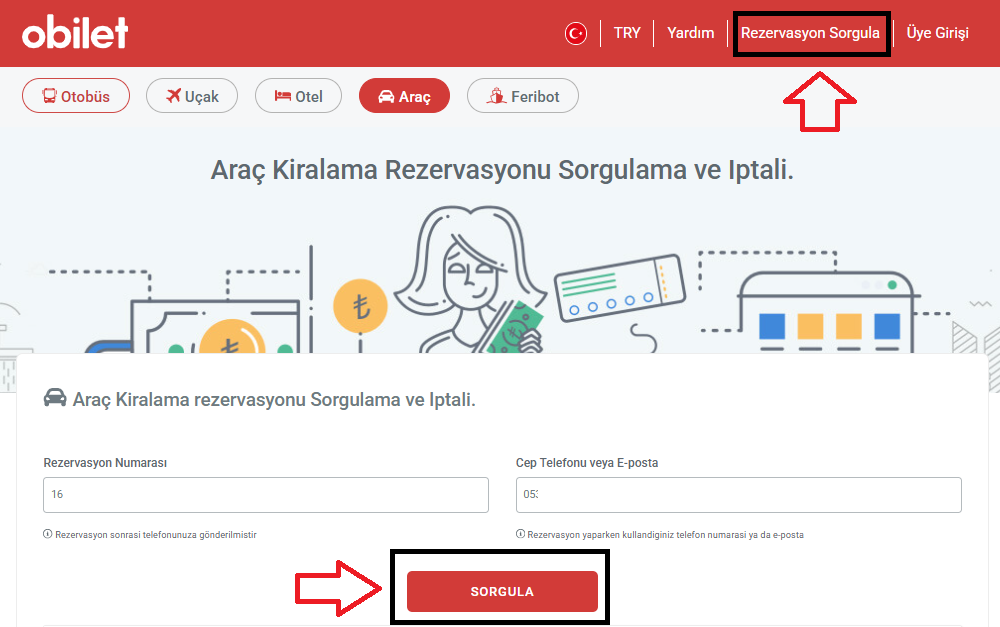Click 'Araç Kiralama Rezervasyonu Sorgulama ve Iptali.' title
This screenshot has height=627, width=1000.
tap(503, 170)
